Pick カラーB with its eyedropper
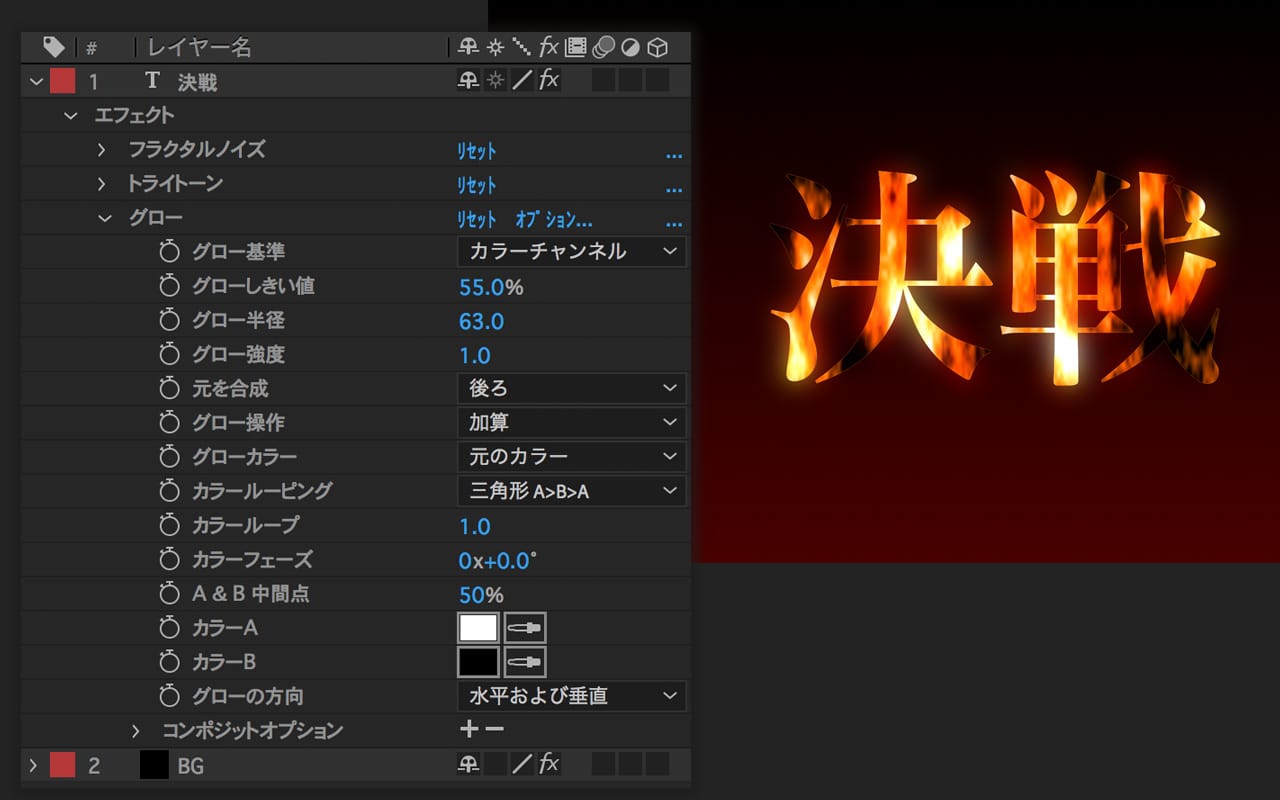 [525, 662]
